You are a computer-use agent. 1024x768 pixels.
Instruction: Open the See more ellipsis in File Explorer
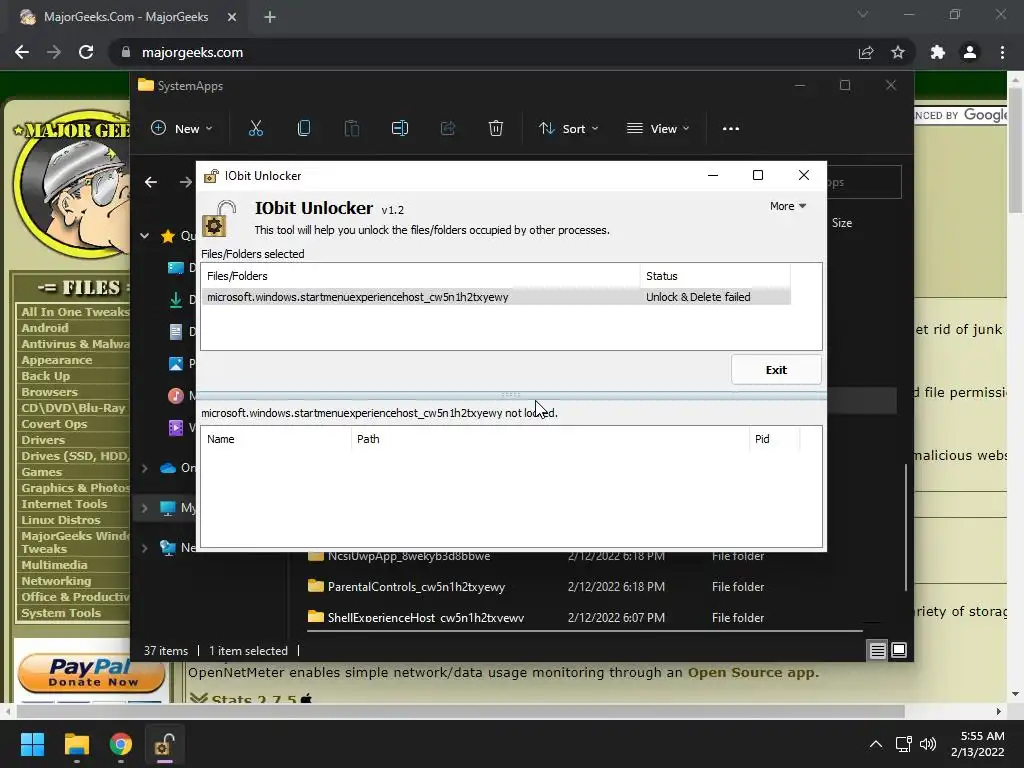pyautogui.click(x=731, y=129)
